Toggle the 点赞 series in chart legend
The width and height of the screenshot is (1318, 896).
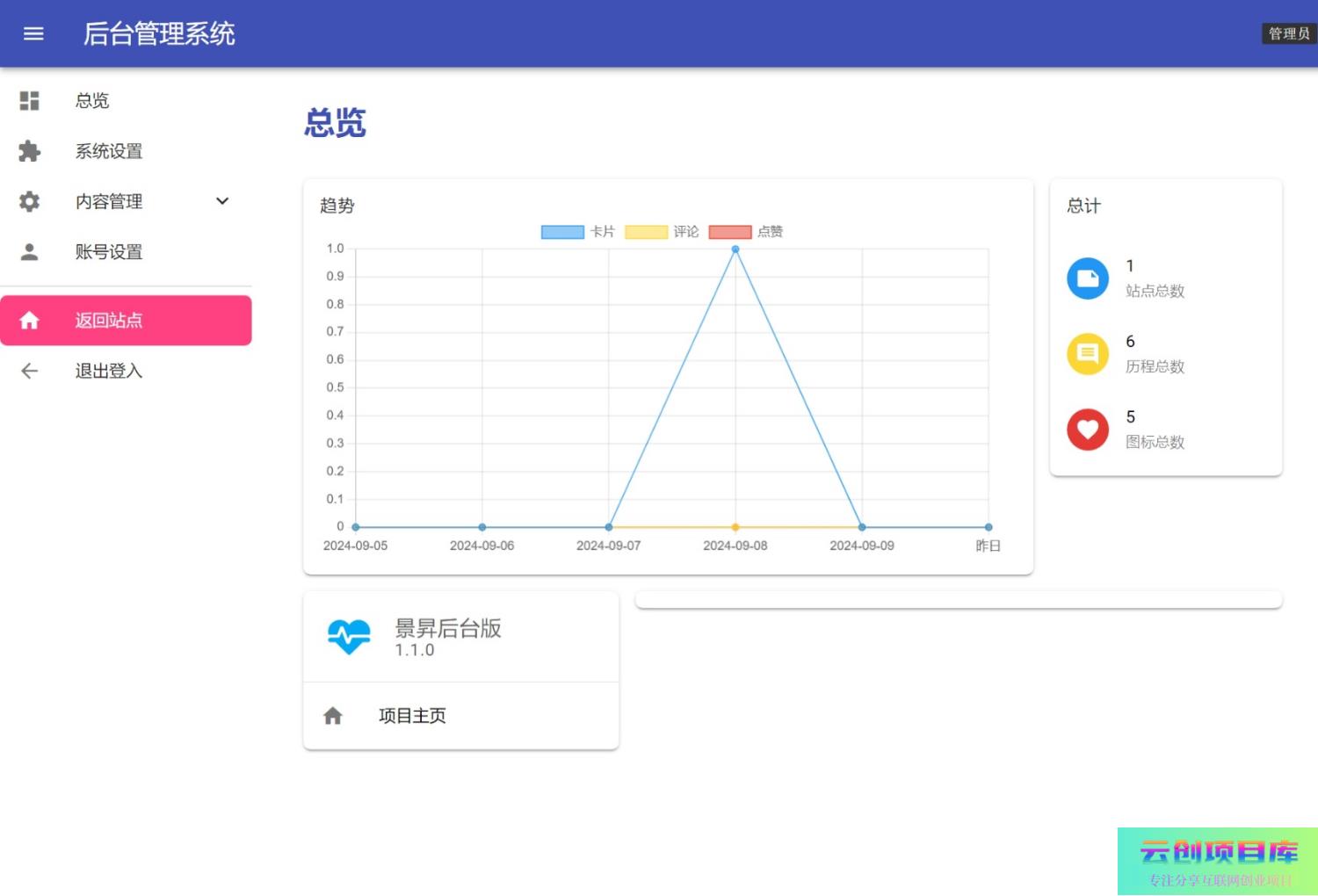point(745,232)
